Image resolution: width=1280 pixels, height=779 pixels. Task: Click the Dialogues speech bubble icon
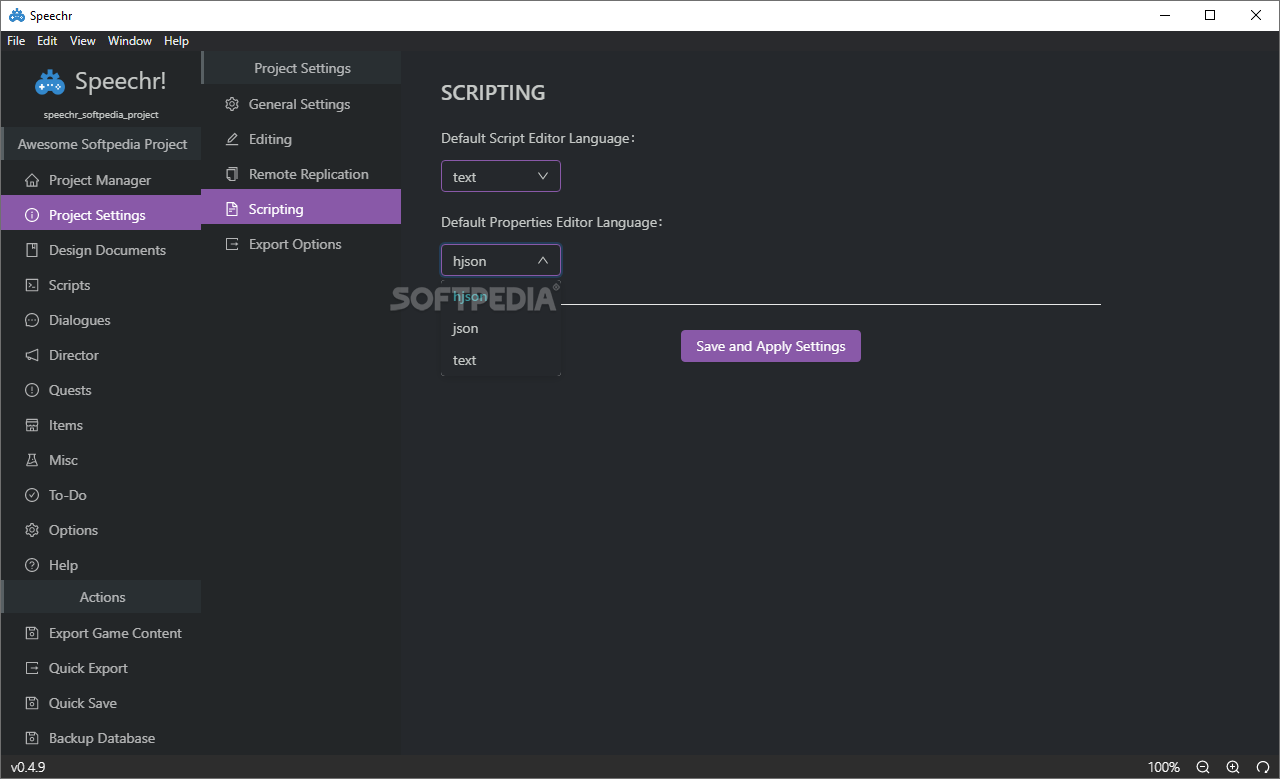[31, 320]
